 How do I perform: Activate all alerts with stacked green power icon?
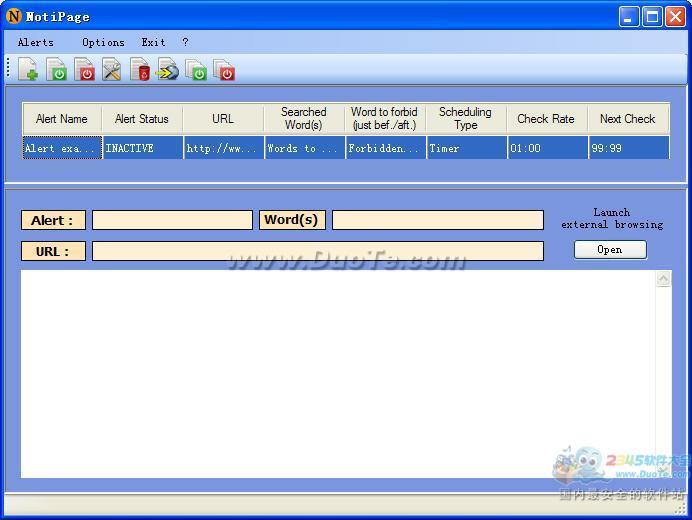tap(196, 69)
